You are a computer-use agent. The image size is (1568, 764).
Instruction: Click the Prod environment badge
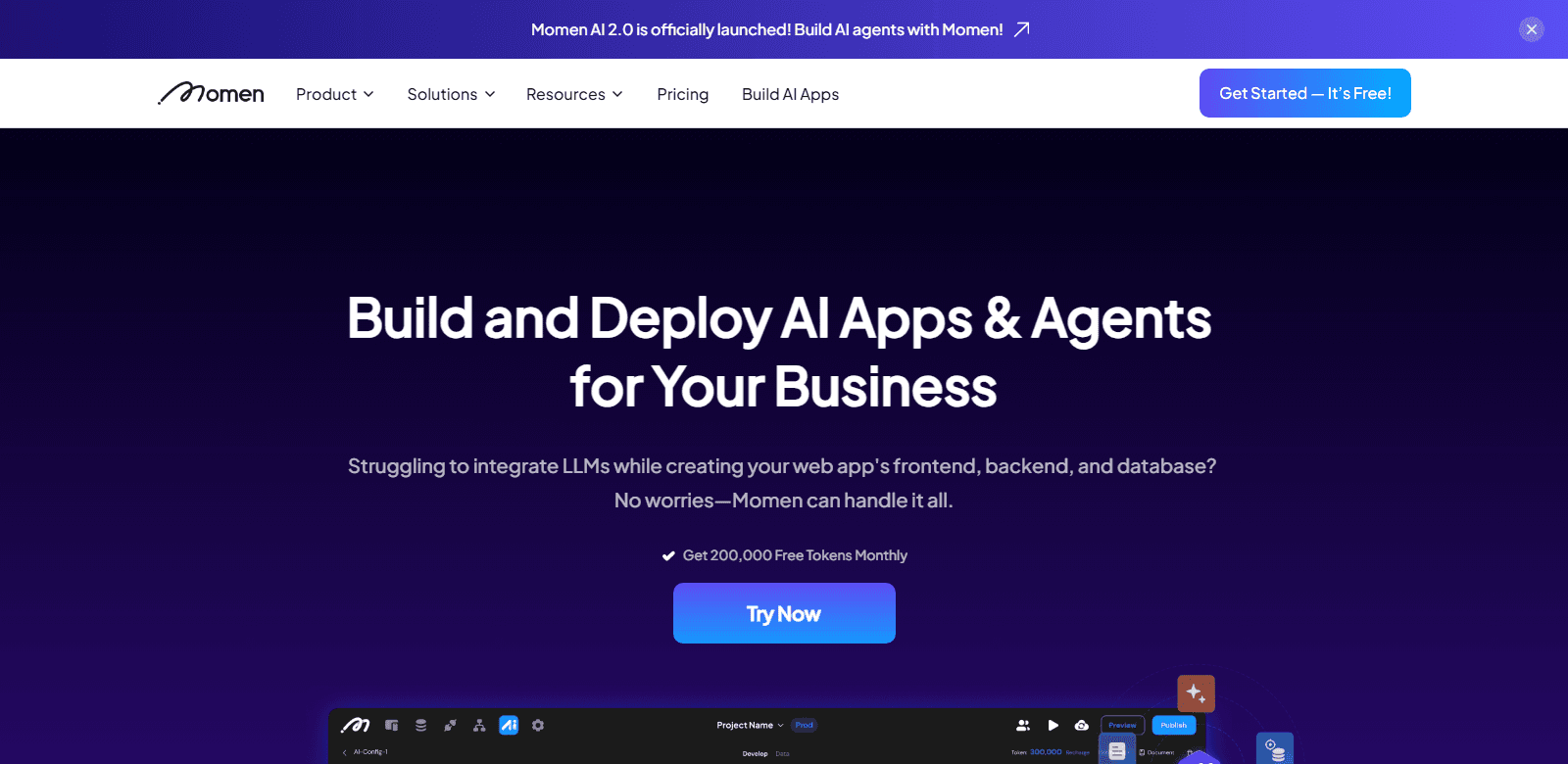pos(805,726)
